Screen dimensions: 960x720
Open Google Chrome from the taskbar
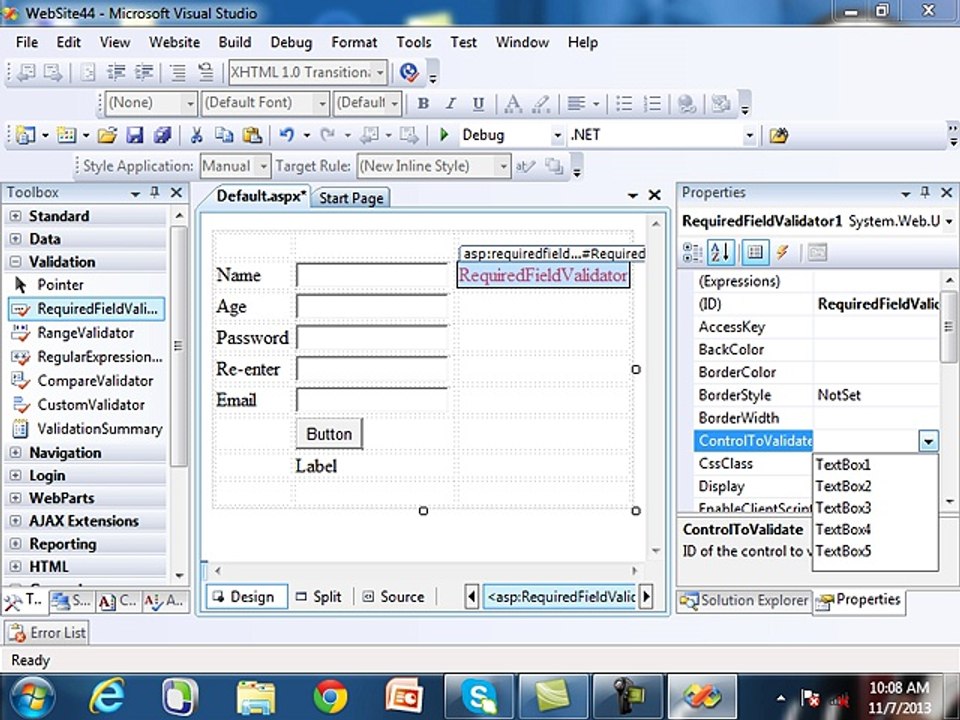point(330,697)
